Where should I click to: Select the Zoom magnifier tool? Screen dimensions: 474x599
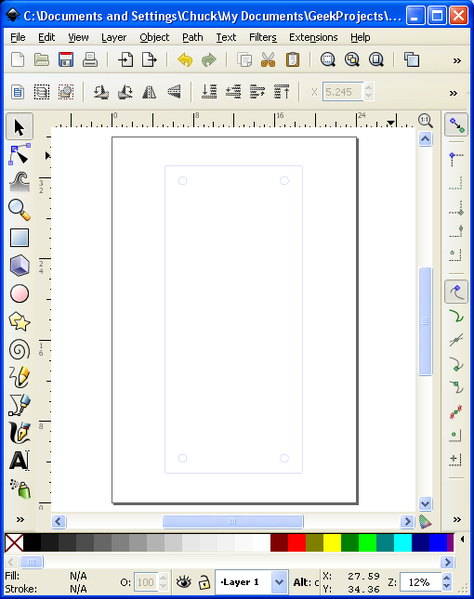(x=19, y=210)
